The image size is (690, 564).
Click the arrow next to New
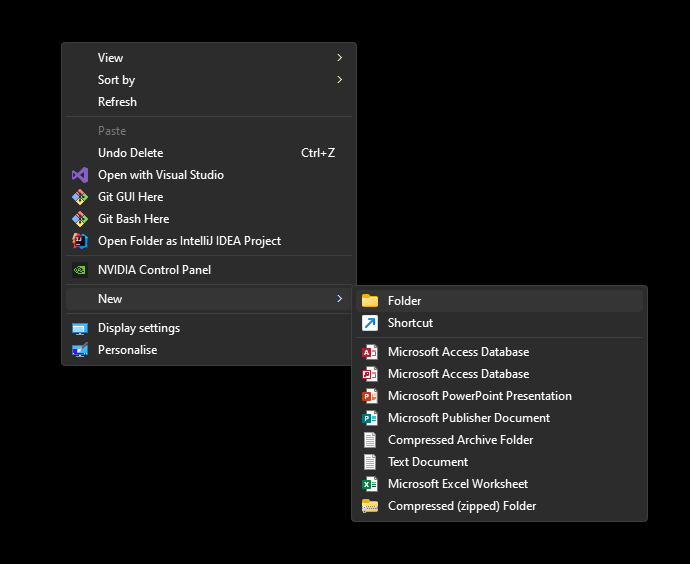pyautogui.click(x=340, y=299)
